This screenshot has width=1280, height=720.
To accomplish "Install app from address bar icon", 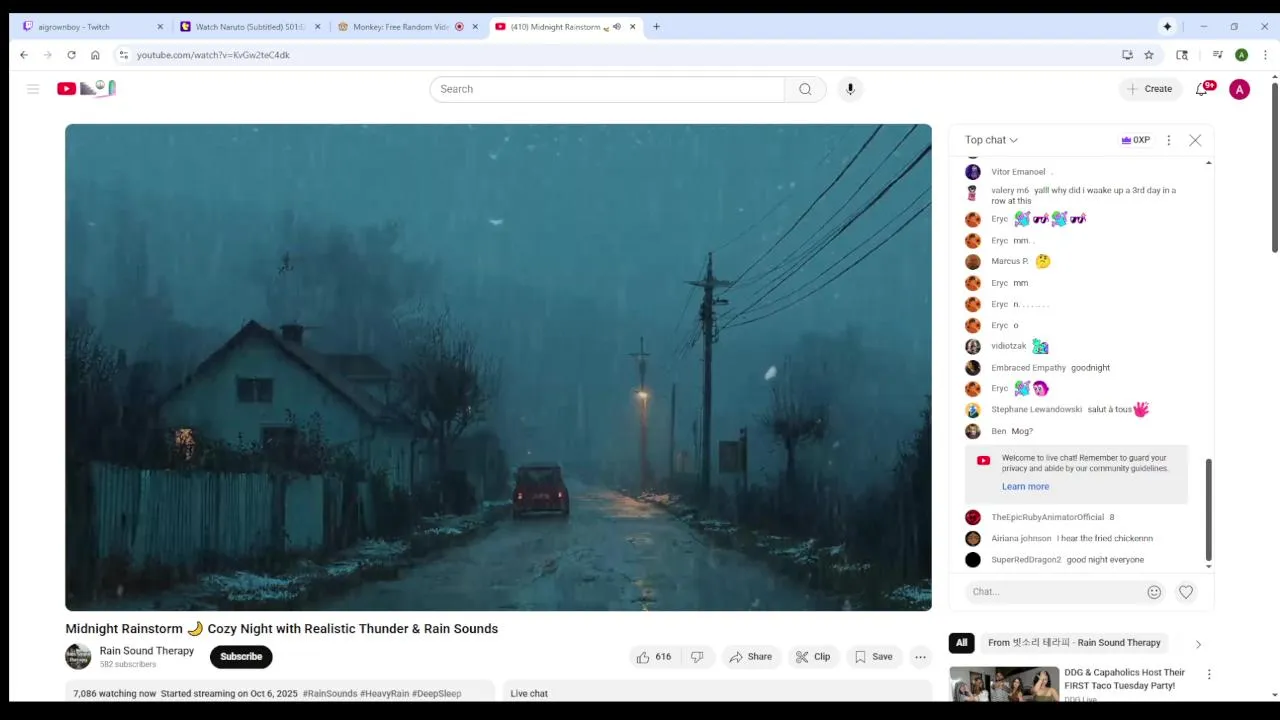I will (1127, 55).
